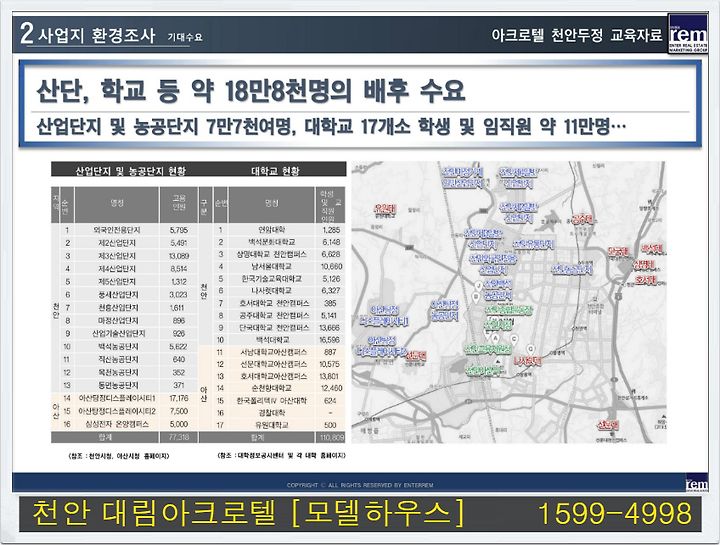
Task: Click the university table total 110,809
Action: (x=332, y=438)
